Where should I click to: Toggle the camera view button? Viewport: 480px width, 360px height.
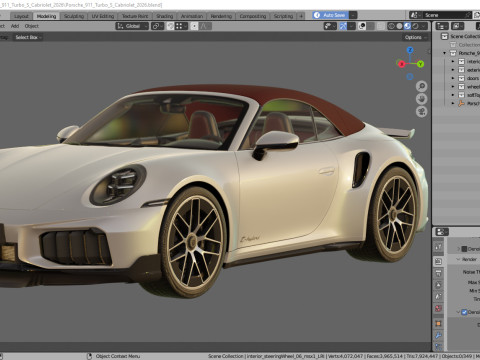tap(422, 112)
